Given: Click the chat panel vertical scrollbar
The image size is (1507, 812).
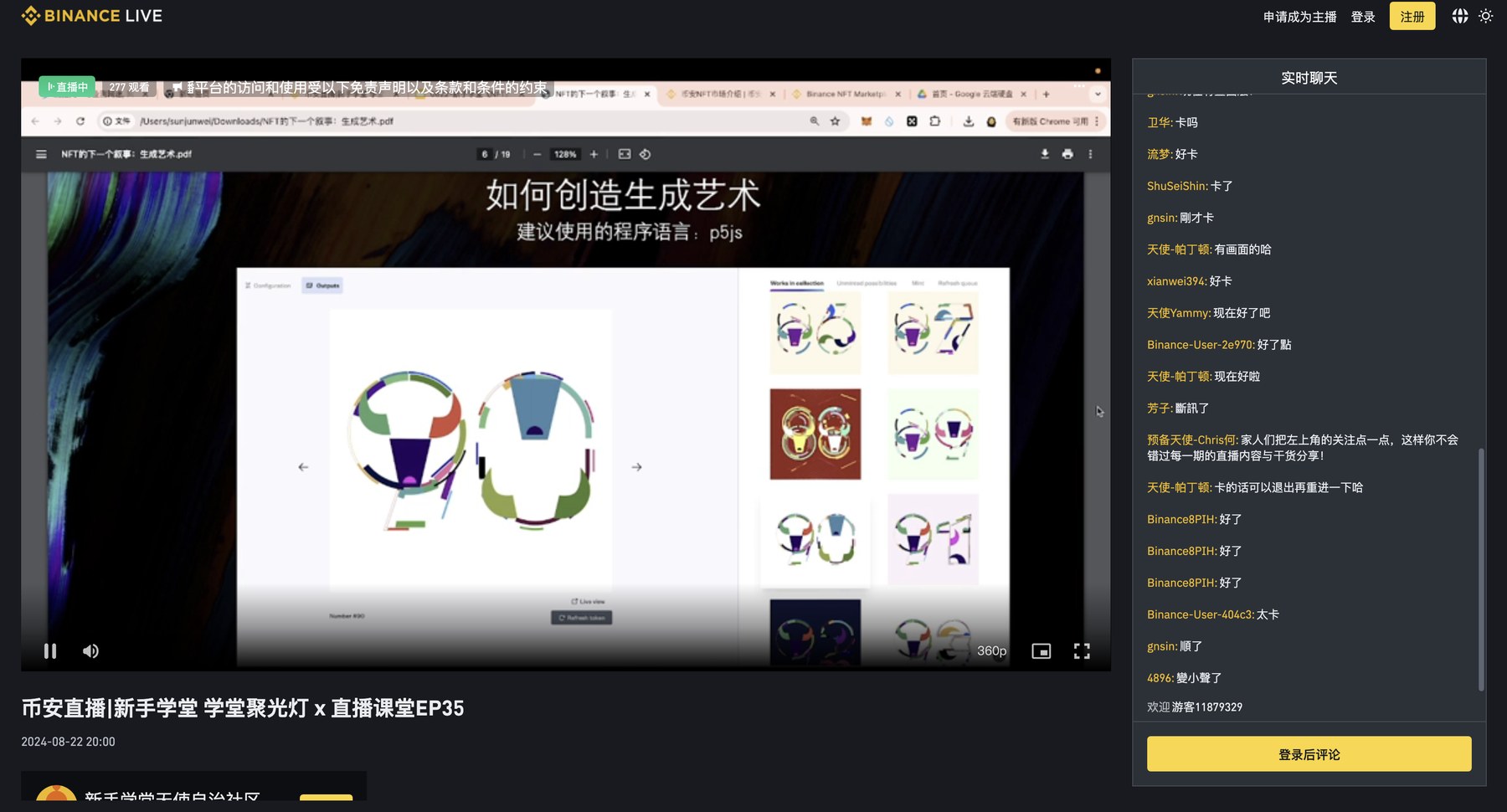Looking at the screenshot, I should click(1481, 569).
